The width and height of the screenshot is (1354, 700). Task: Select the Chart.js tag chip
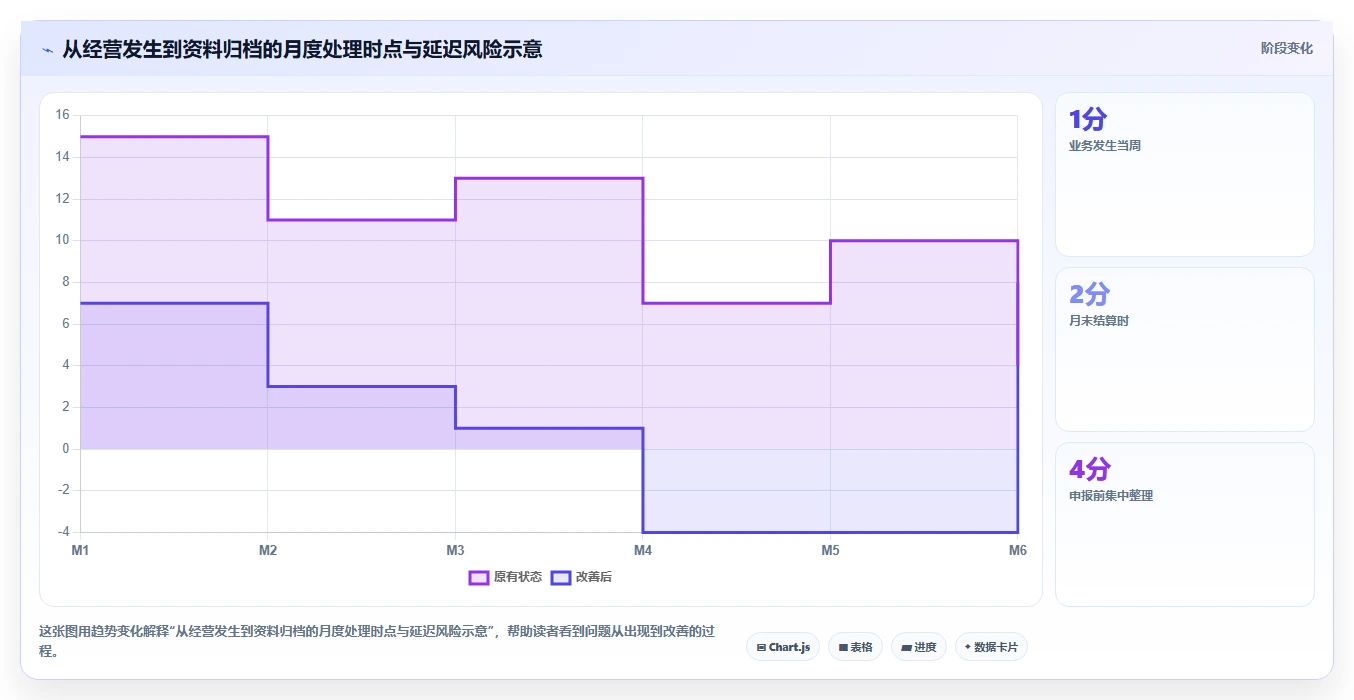tap(783, 647)
